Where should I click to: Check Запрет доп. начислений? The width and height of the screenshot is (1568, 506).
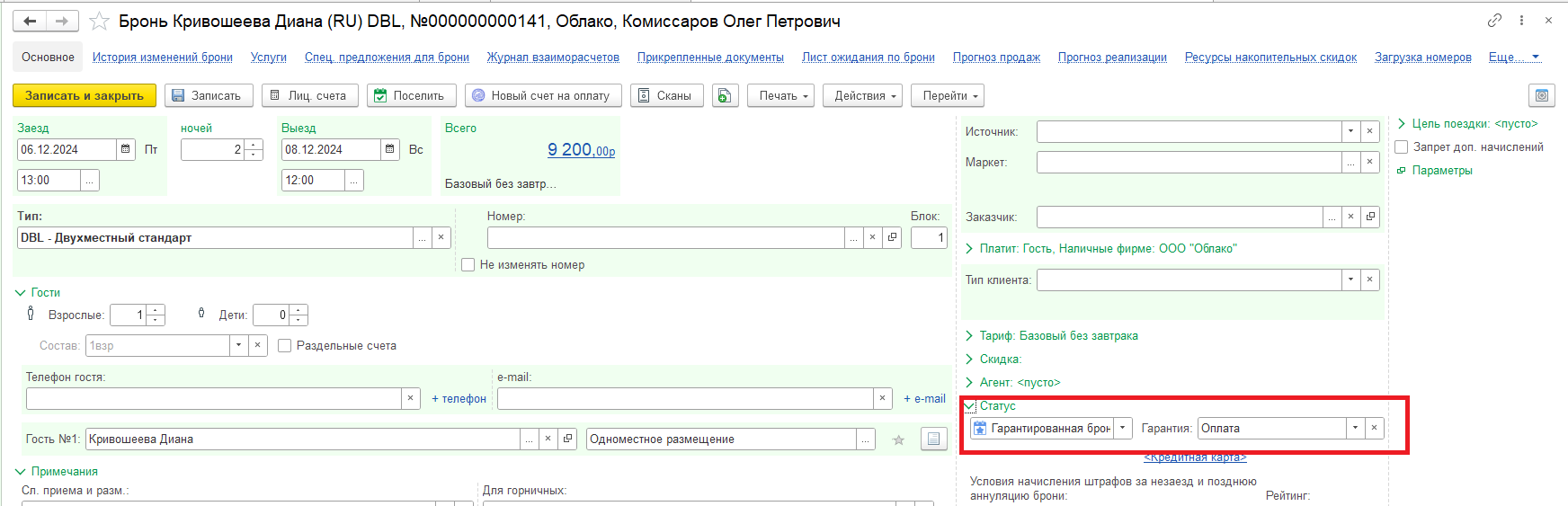click(x=1402, y=146)
